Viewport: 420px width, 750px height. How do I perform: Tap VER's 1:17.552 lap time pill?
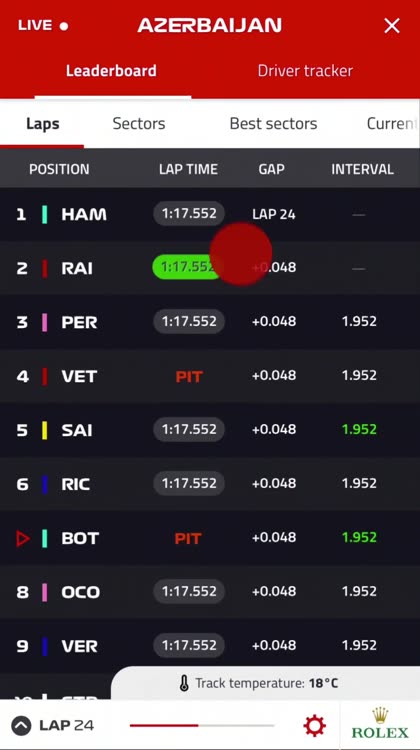(188, 645)
